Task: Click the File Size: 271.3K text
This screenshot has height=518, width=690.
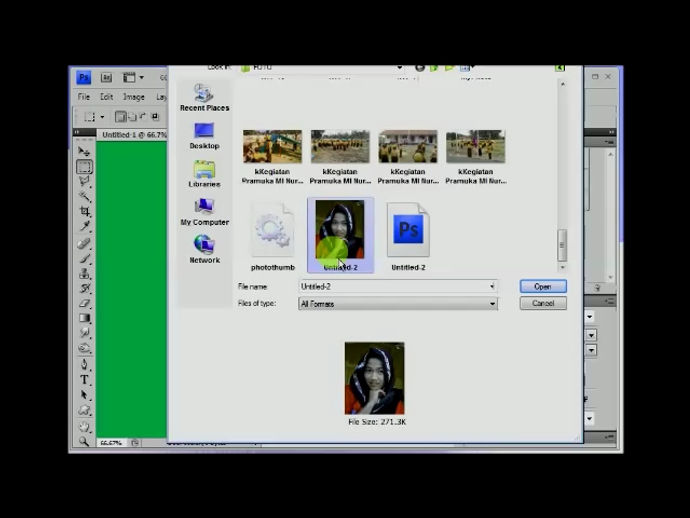Action: pos(377,422)
